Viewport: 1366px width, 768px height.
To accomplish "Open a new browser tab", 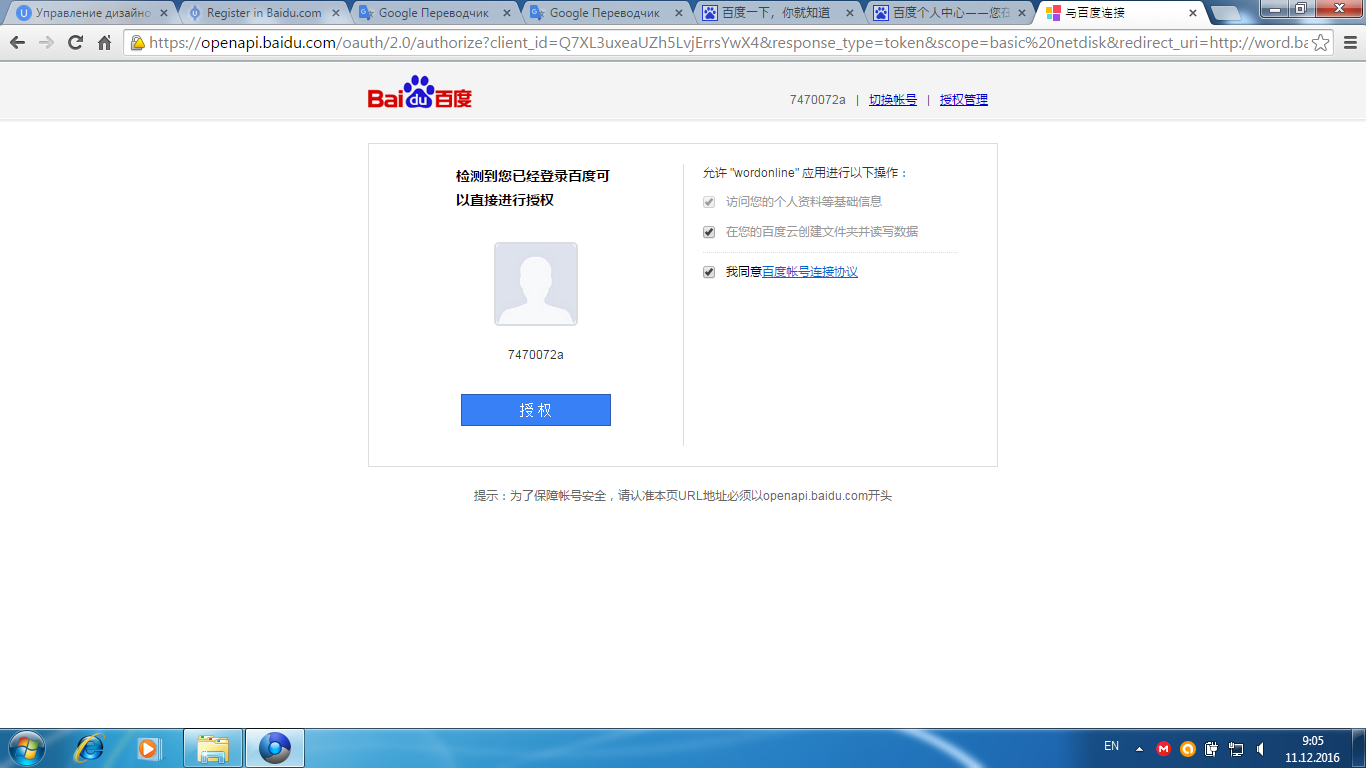I will click(x=1226, y=13).
